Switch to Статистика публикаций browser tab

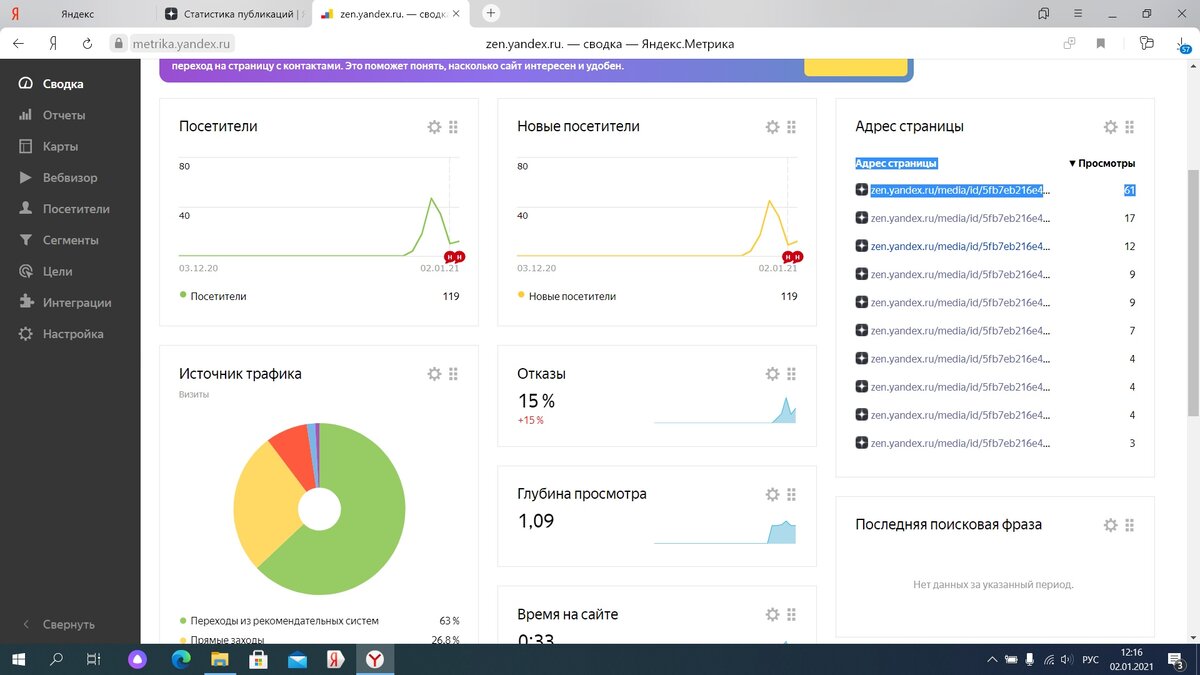236,14
